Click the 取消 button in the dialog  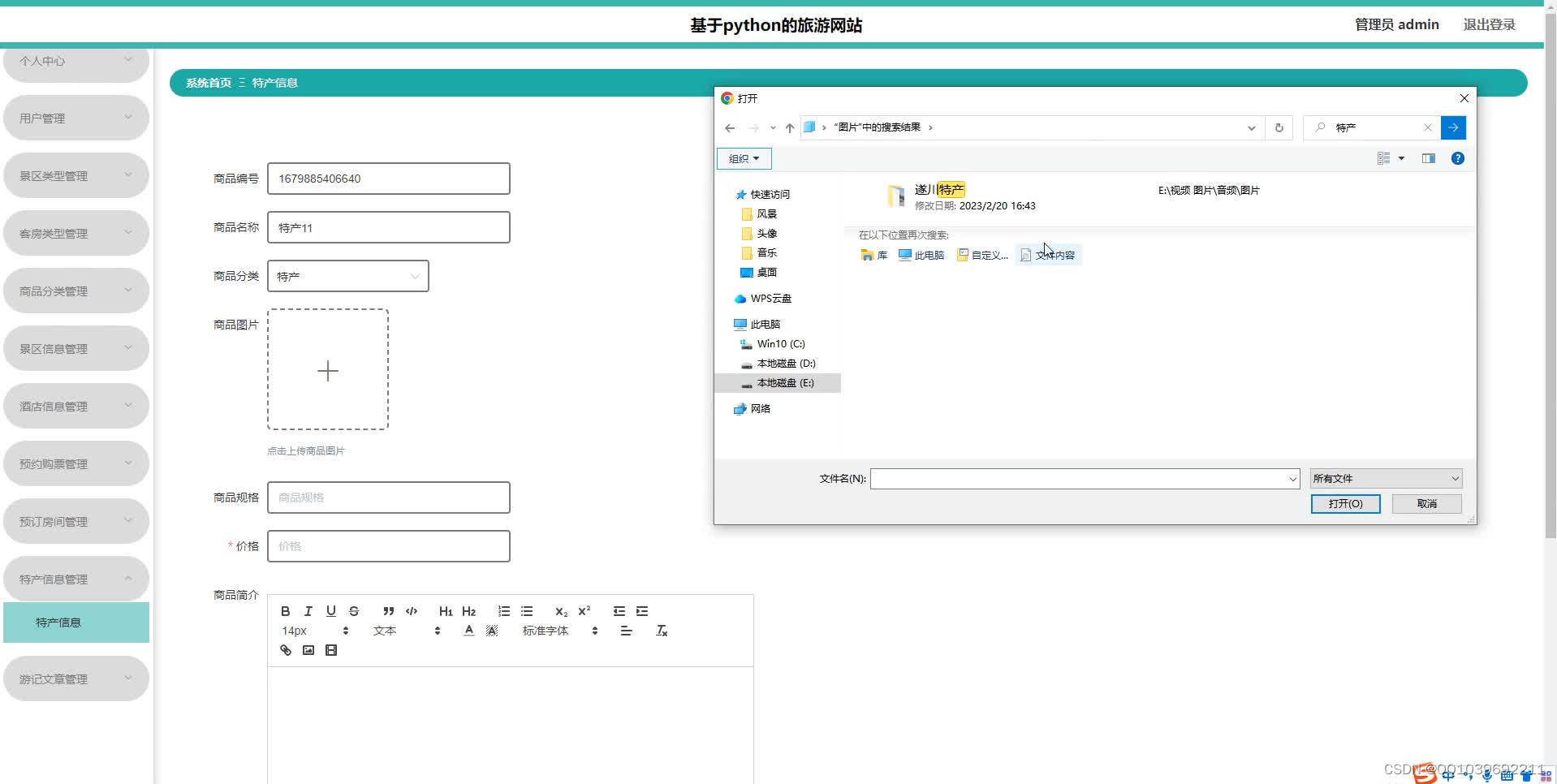pyautogui.click(x=1426, y=504)
